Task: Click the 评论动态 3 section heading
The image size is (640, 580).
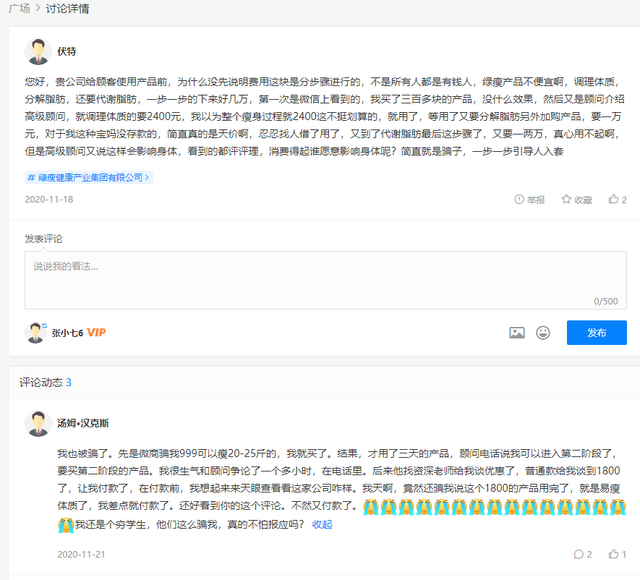Action: 45,382
